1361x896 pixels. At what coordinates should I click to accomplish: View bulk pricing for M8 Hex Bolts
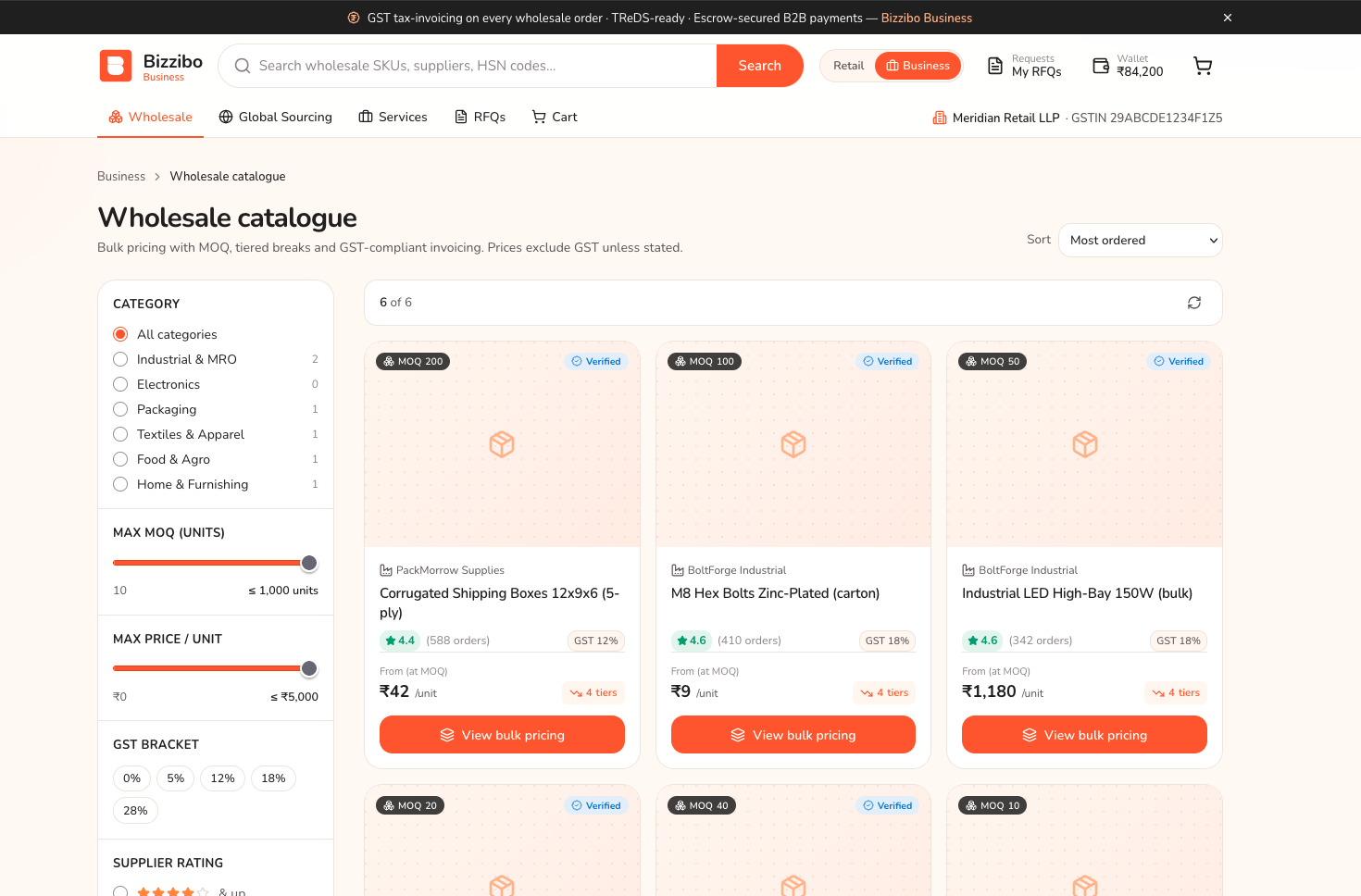(793, 735)
